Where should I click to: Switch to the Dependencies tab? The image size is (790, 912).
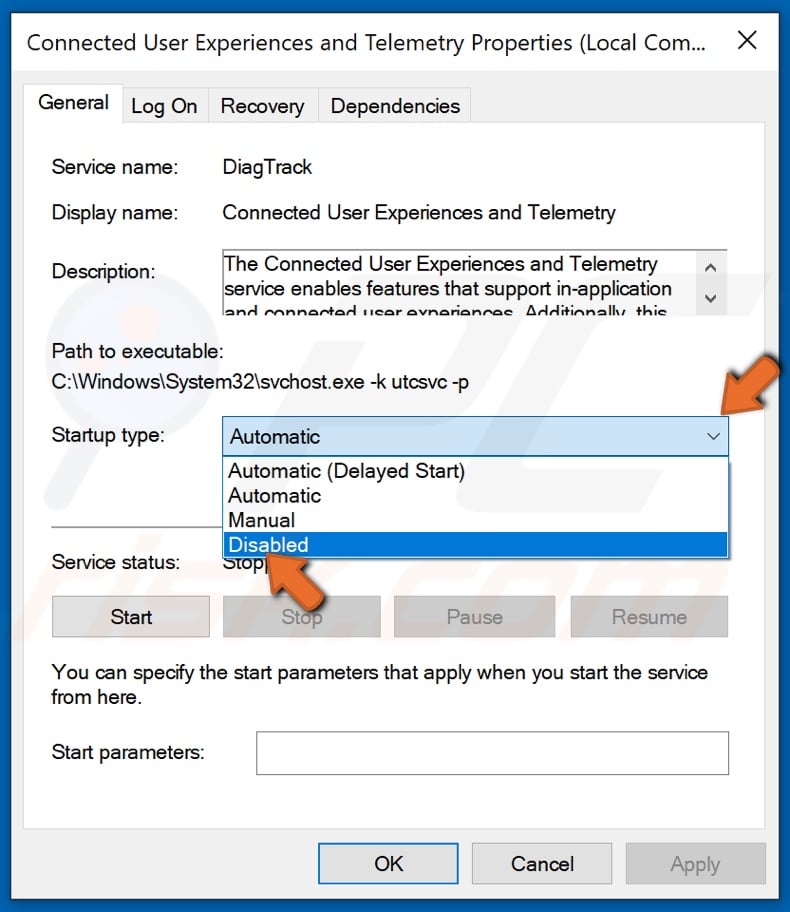[394, 105]
